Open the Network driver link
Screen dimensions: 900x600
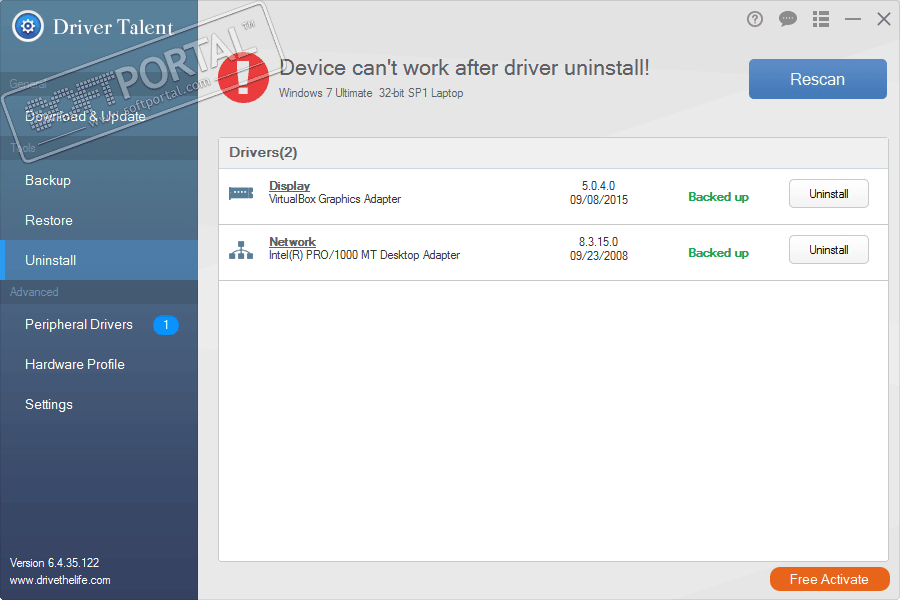click(x=292, y=242)
